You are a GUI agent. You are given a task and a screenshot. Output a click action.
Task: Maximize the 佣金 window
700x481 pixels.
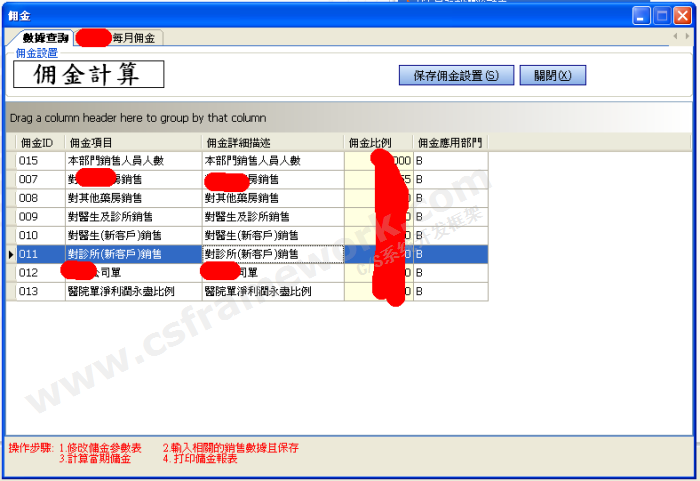click(x=660, y=16)
